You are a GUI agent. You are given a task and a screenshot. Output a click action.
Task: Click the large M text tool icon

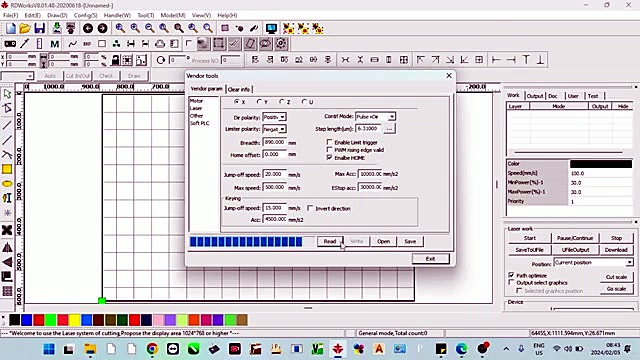(x=55, y=44)
